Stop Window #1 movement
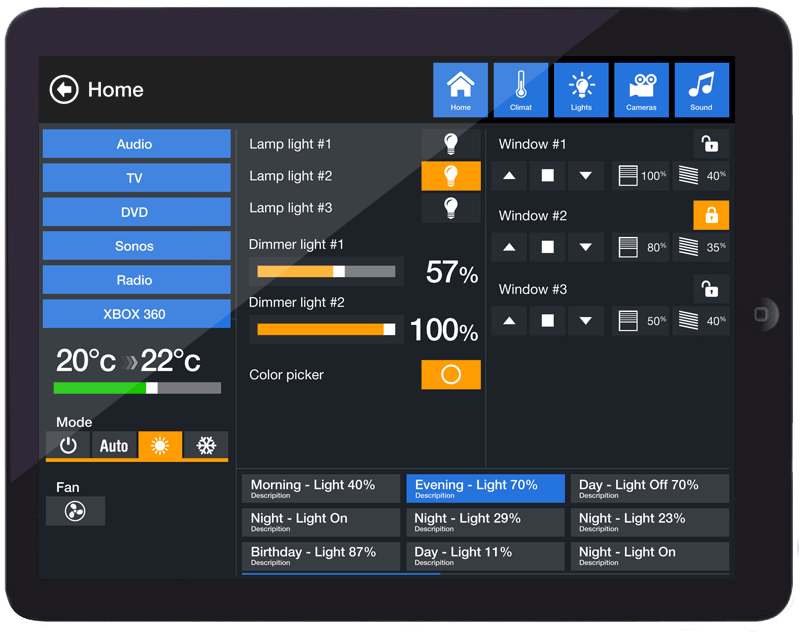 pyautogui.click(x=547, y=176)
